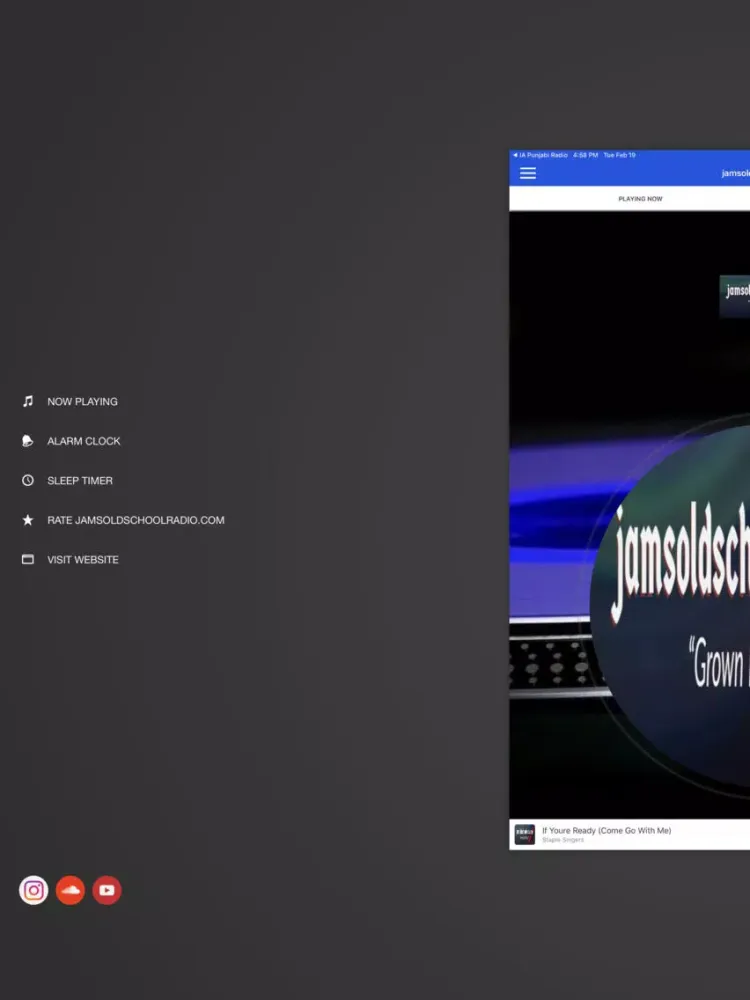Tap the current track album thumbnail
Image resolution: width=750 pixels, height=1000 pixels.
pyautogui.click(x=525, y=834)
